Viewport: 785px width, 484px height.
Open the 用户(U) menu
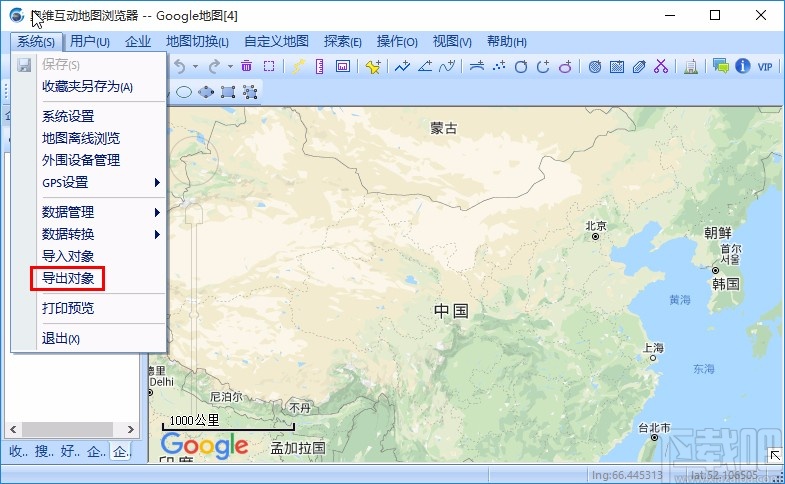pyautogui.click(x=90, y=42)
